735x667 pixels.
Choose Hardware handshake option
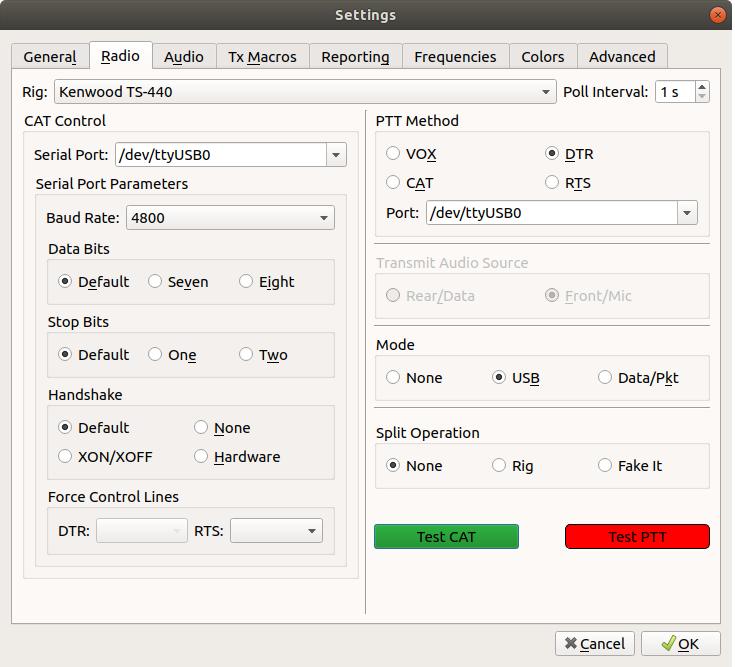pos(202,457)
